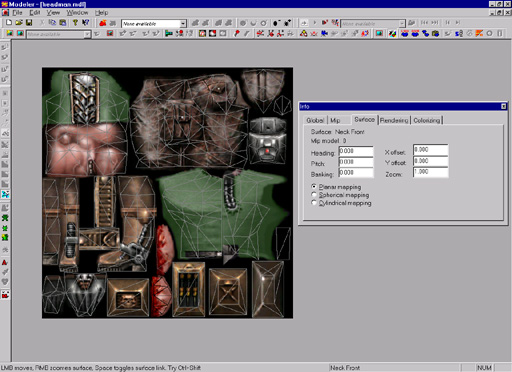Click the 'Mip model: 0' label
Viewport: 512px width, 372px height.
coord(328,141)
